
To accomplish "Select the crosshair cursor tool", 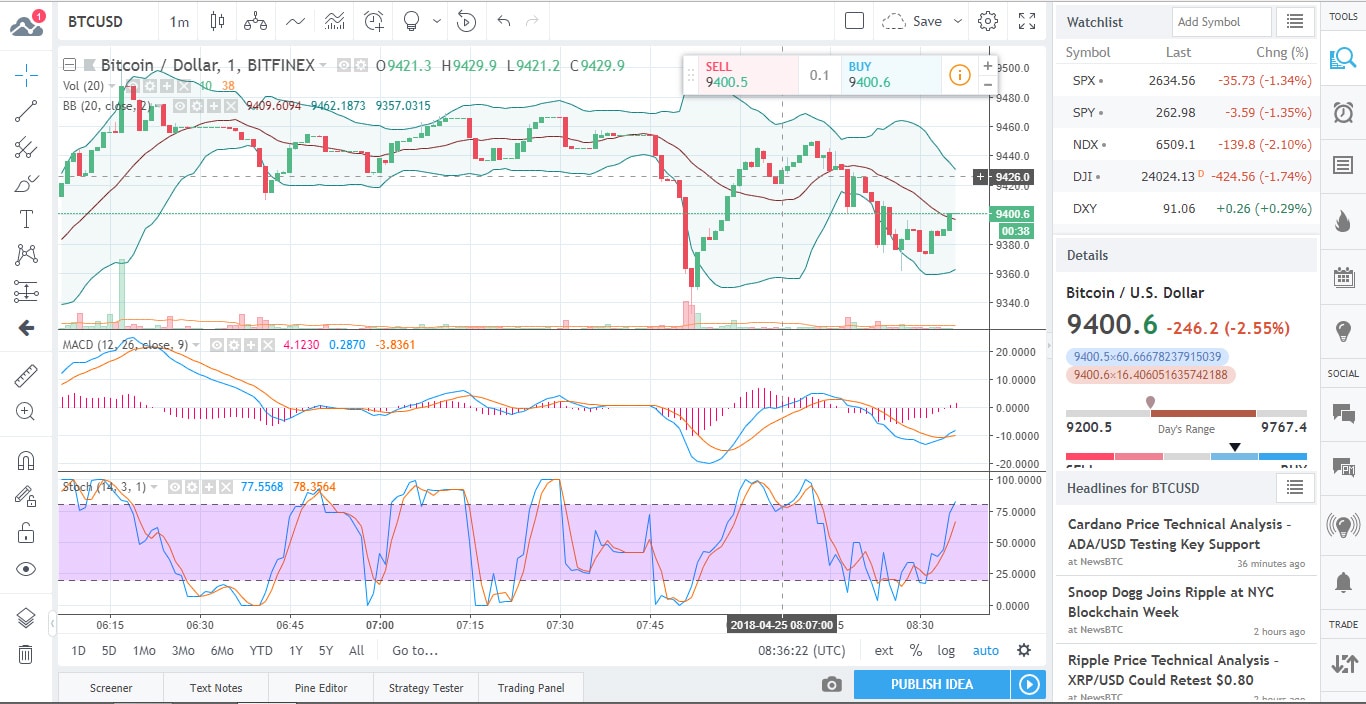I will tap(26, 73).
